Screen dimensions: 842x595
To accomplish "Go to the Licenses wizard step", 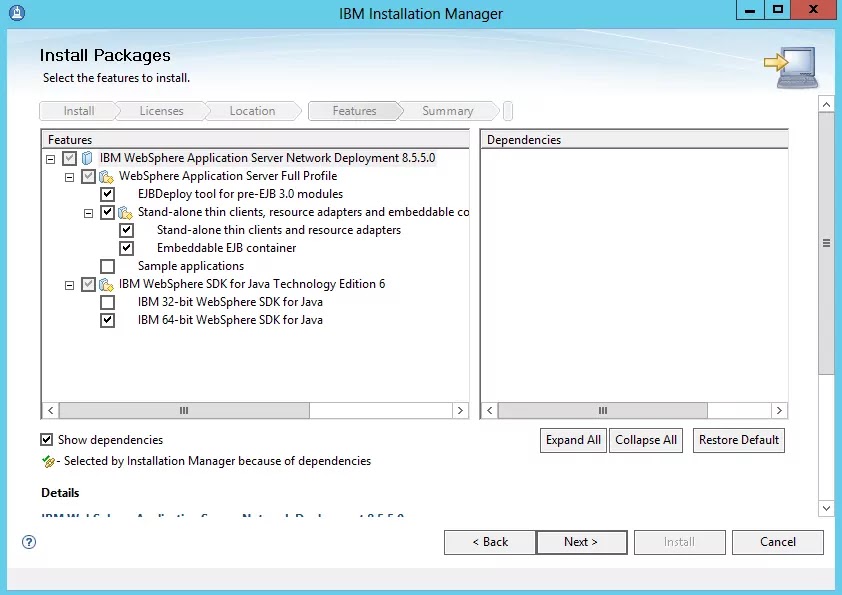I will click(161, 111).
